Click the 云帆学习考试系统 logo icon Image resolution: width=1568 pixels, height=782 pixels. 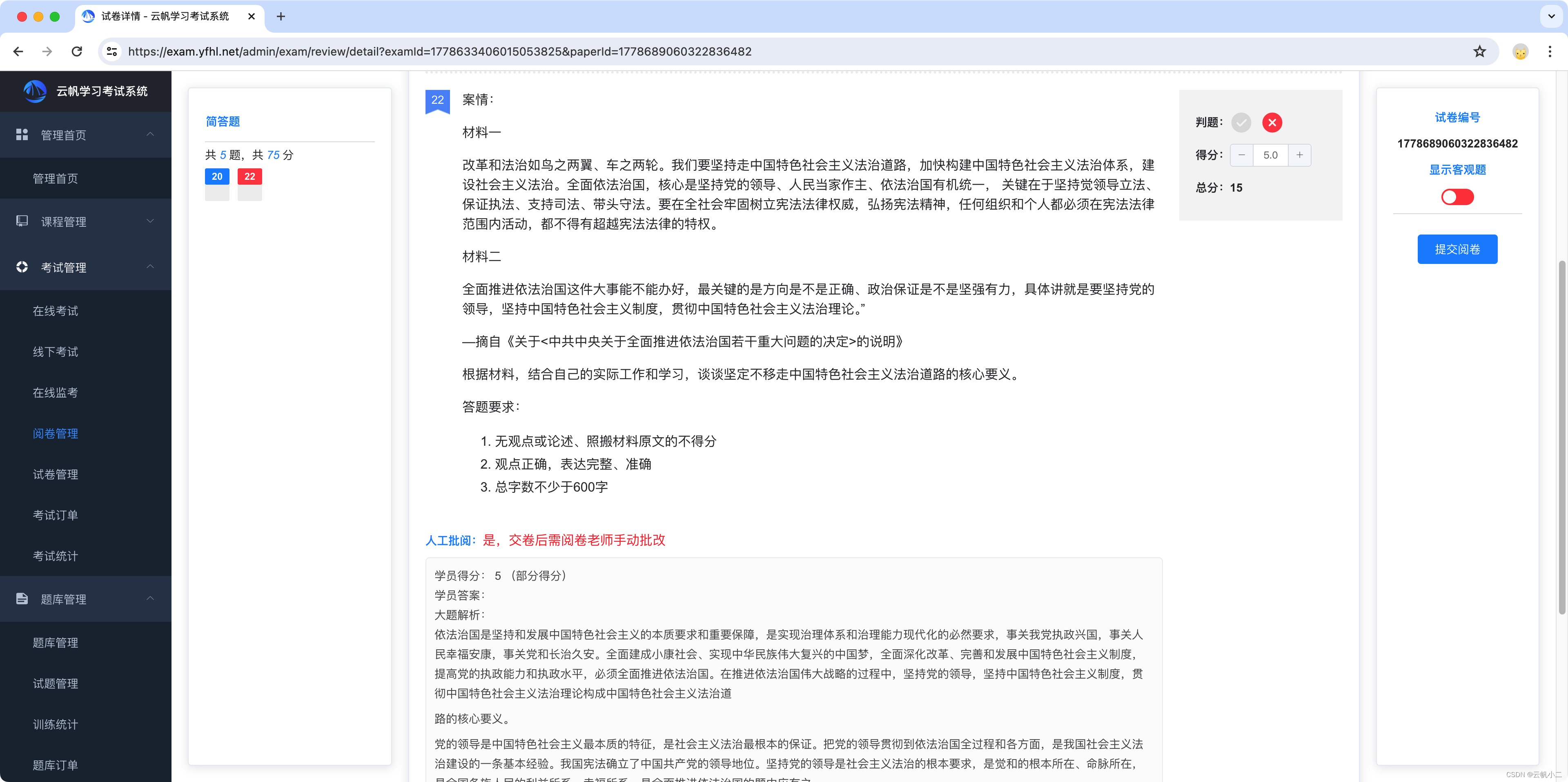pyautogui.click(x=35, y=91)
